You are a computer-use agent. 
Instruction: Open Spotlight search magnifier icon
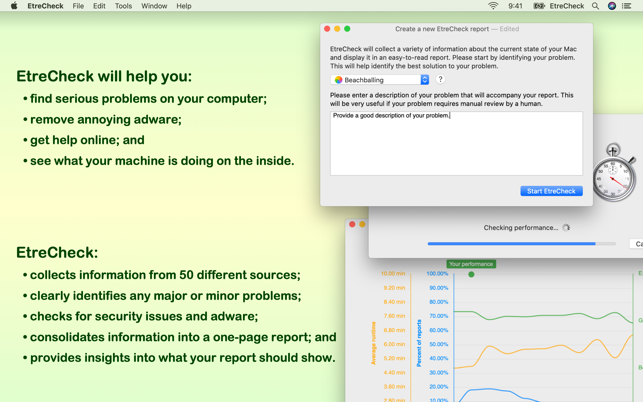point(595,6)
